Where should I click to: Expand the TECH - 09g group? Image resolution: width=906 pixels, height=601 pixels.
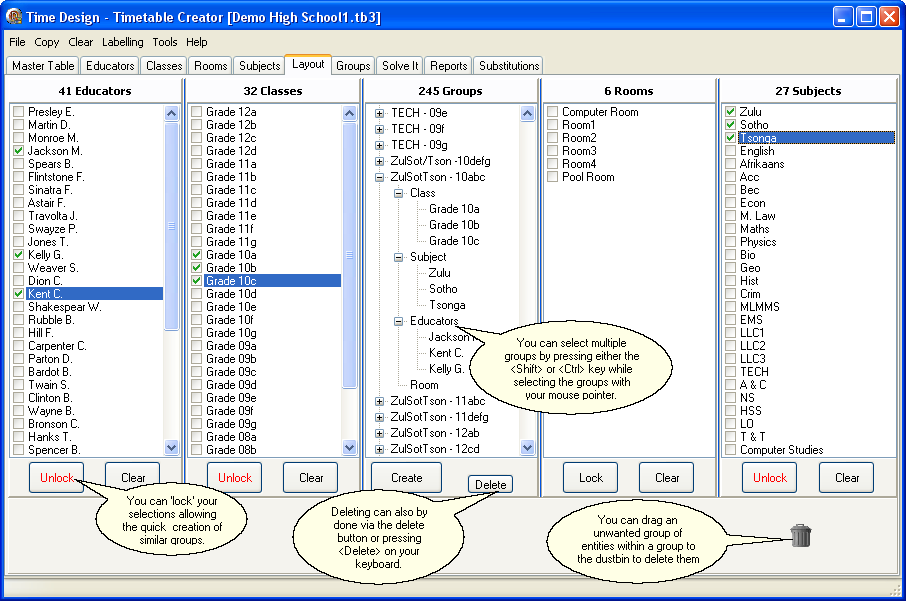[x=379, y=146]
